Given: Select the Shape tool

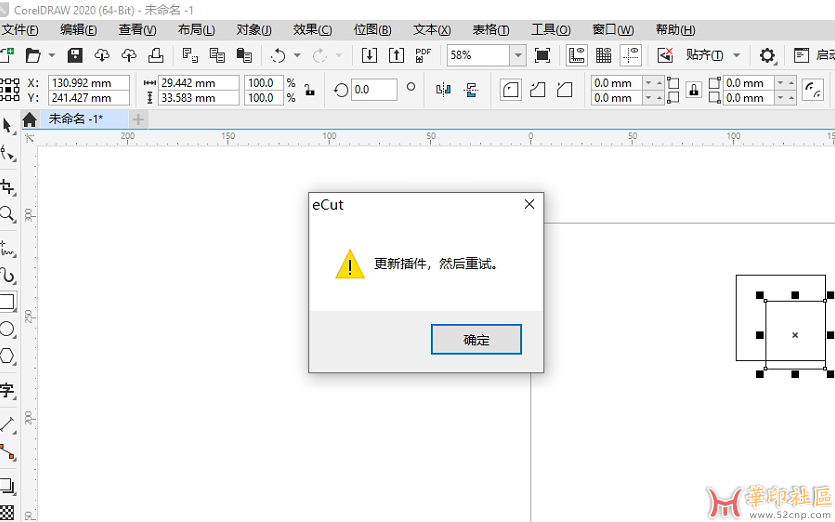Looking at the screenshot, I should click(x=7, y=154).
